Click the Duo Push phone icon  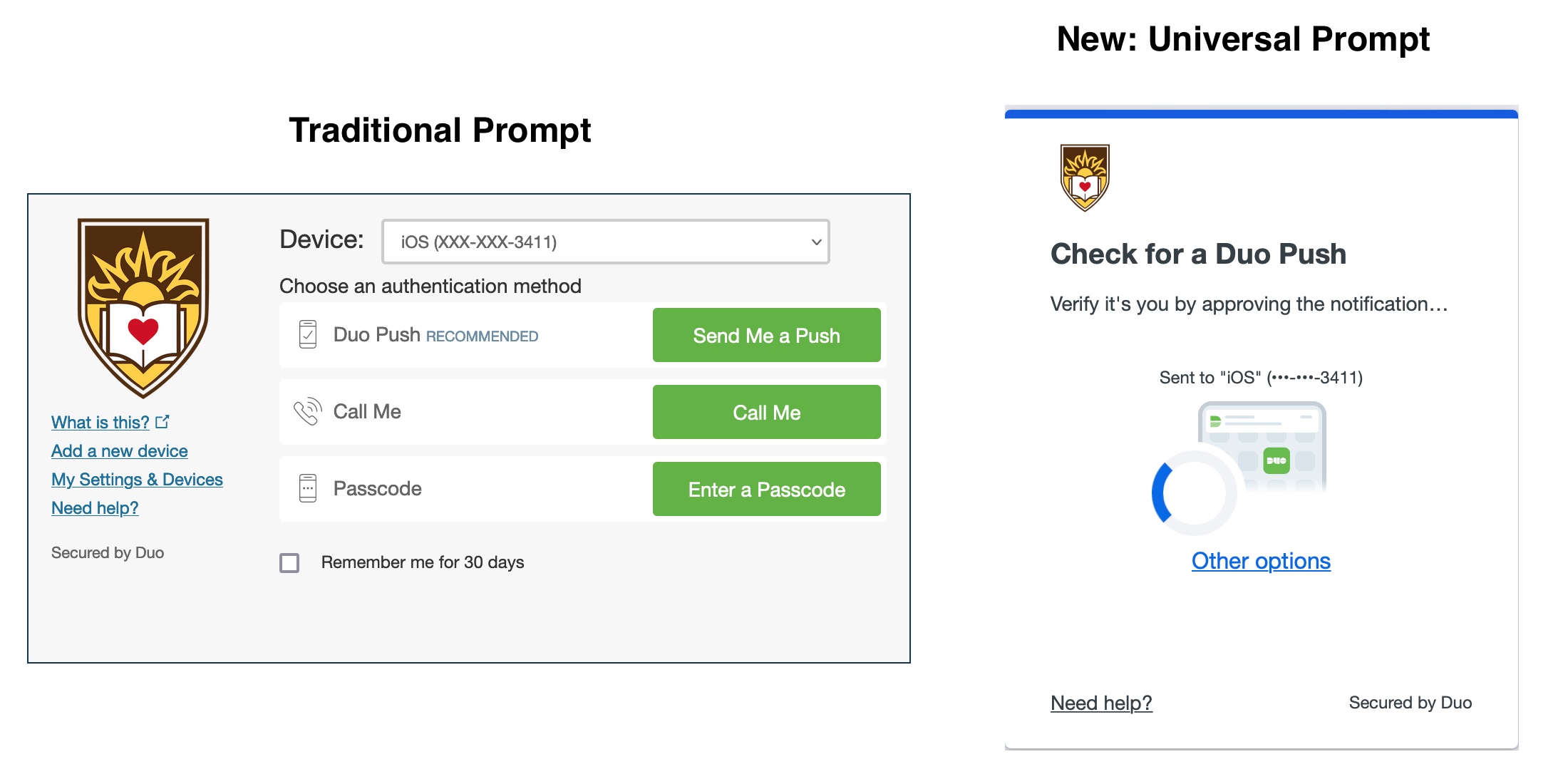coord(308,334)
